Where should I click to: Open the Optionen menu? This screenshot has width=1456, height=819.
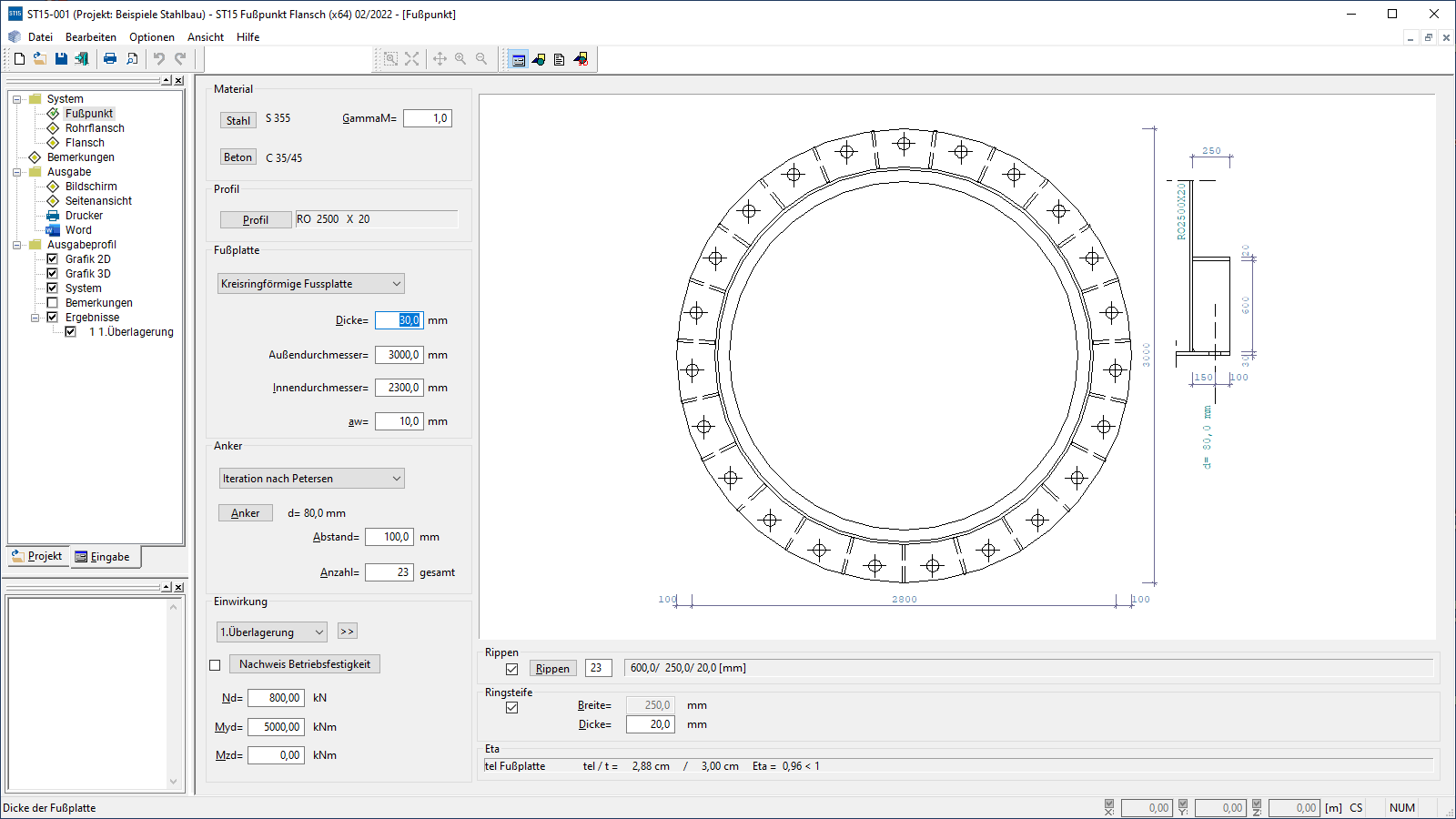tap(152, 37)
